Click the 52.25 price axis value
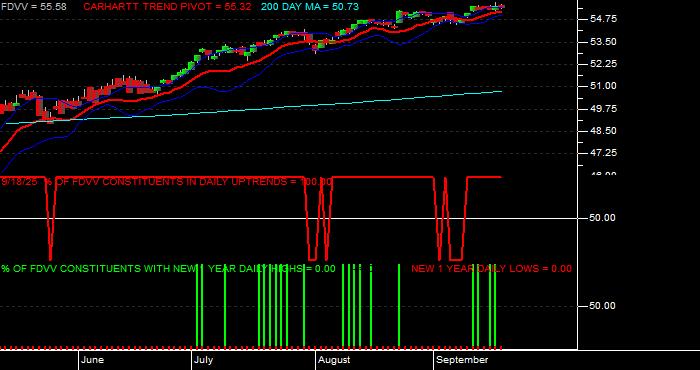 pos(604,64)
